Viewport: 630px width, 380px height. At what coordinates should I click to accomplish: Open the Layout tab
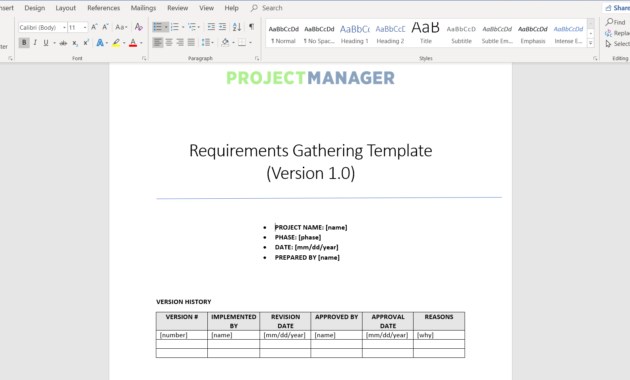65,8
